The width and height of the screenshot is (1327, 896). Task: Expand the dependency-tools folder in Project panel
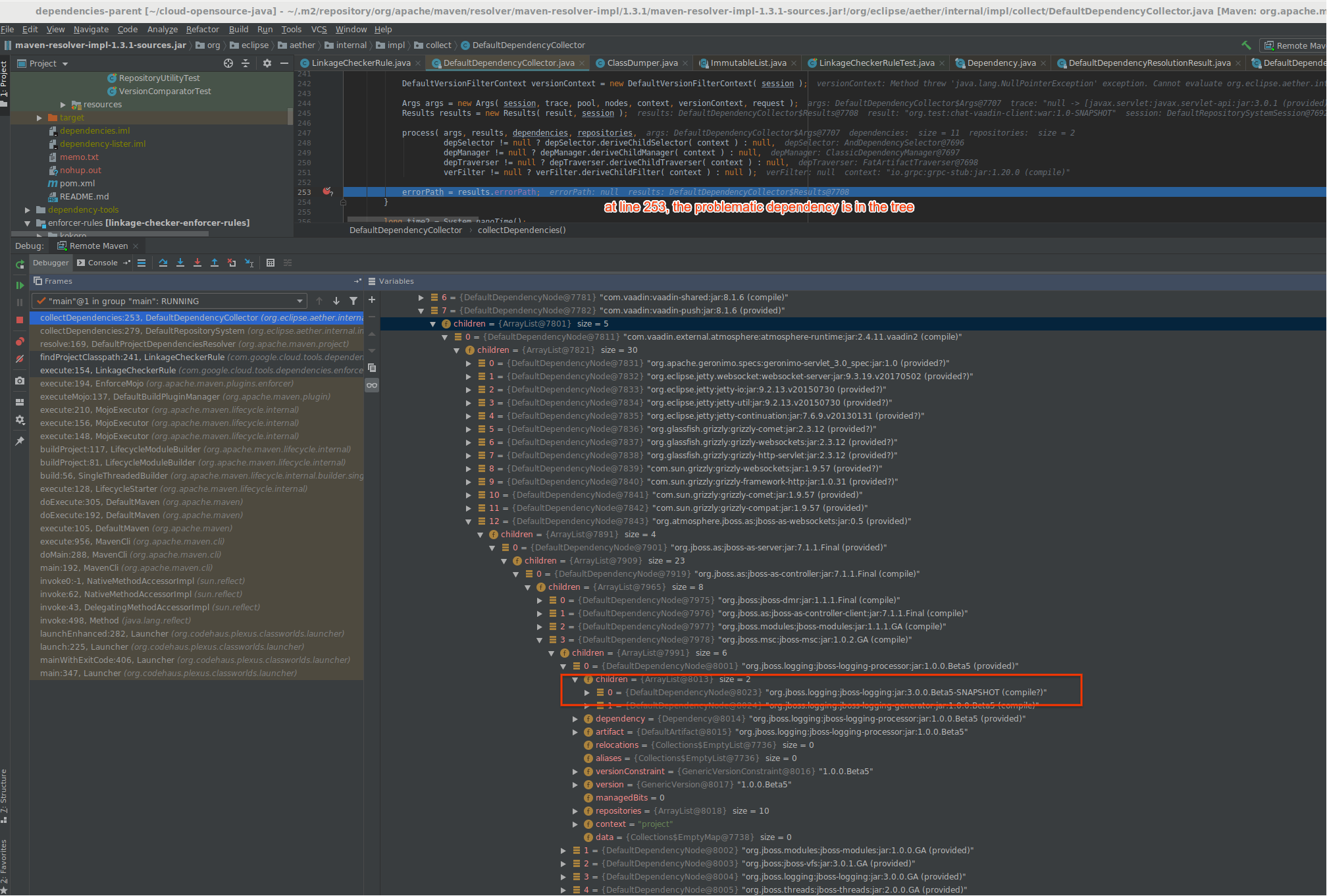point(27,209)
